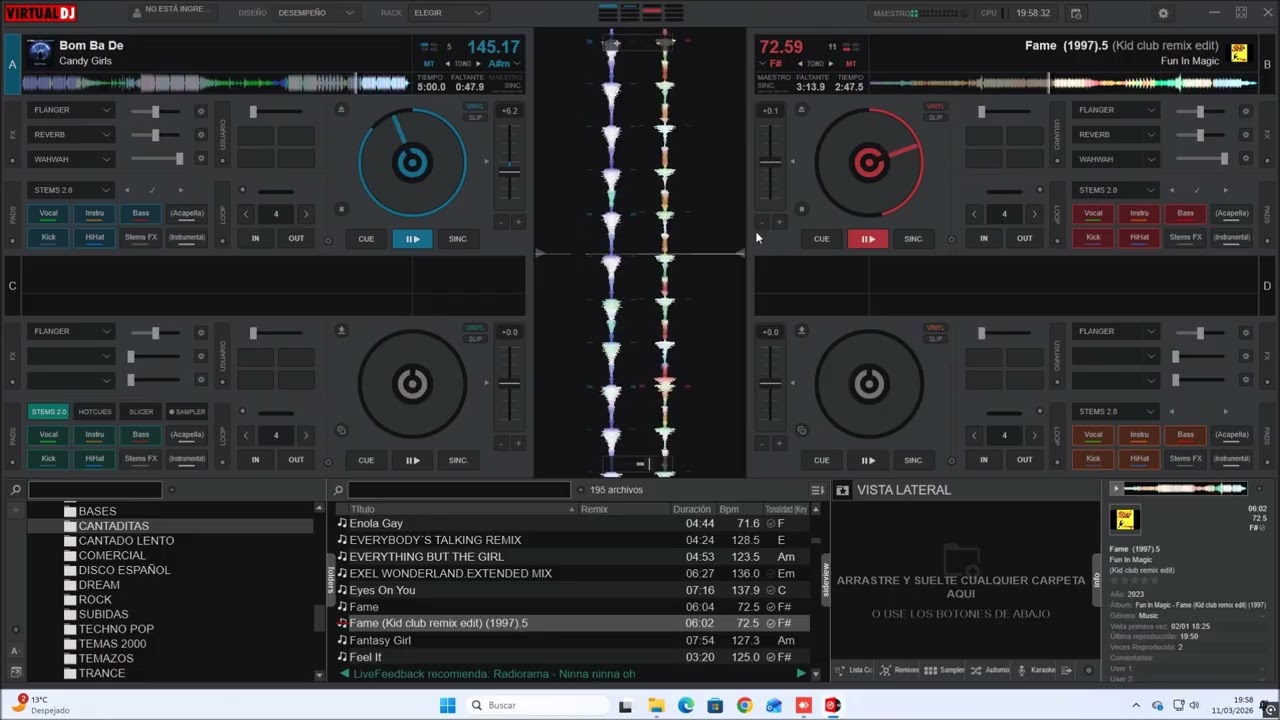
Task: Toggle the Bass stem pad on deck B
Action: click(1185, 213)
